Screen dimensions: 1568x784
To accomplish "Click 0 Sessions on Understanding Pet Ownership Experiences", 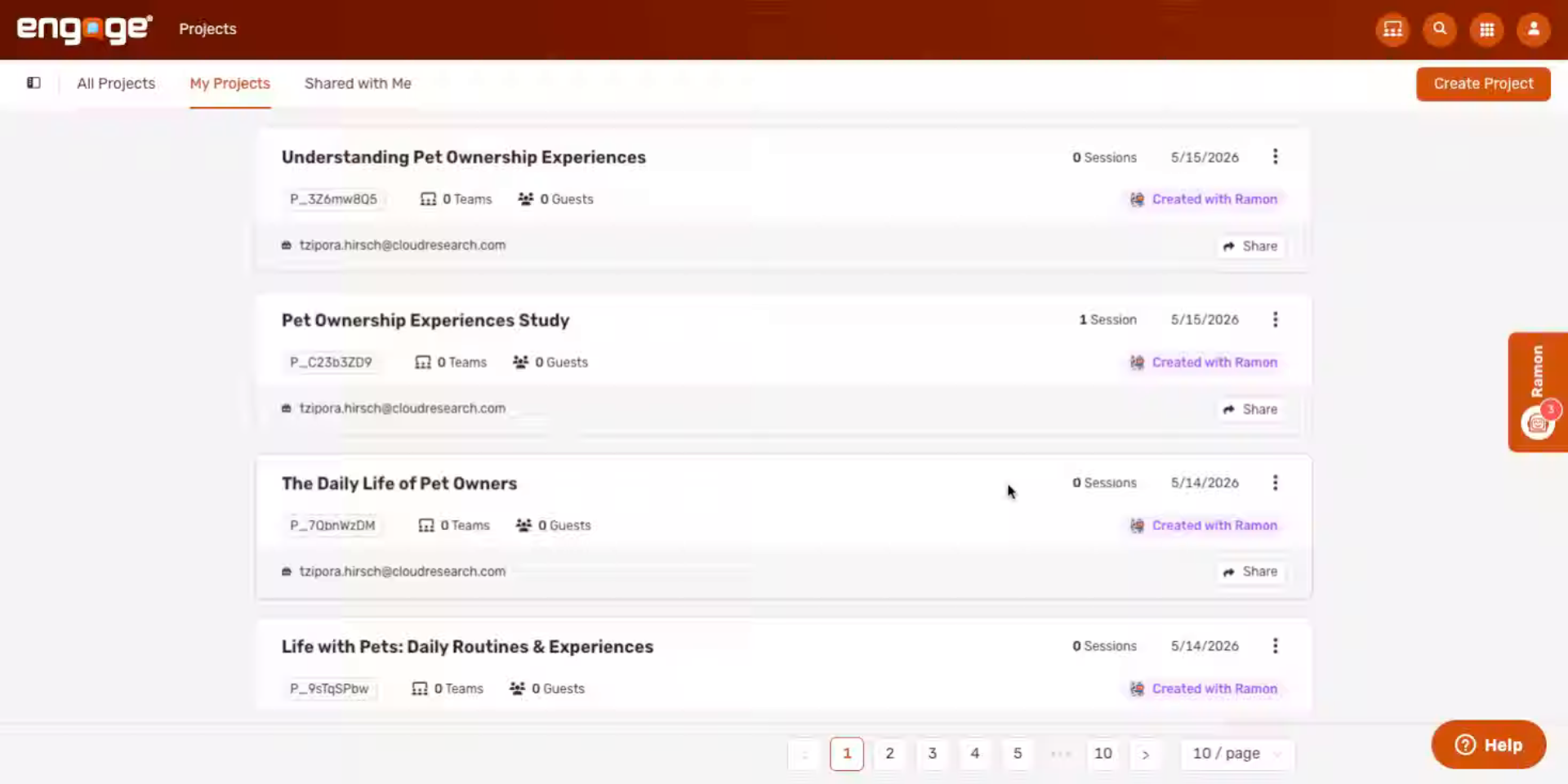I will (1104, 158).
